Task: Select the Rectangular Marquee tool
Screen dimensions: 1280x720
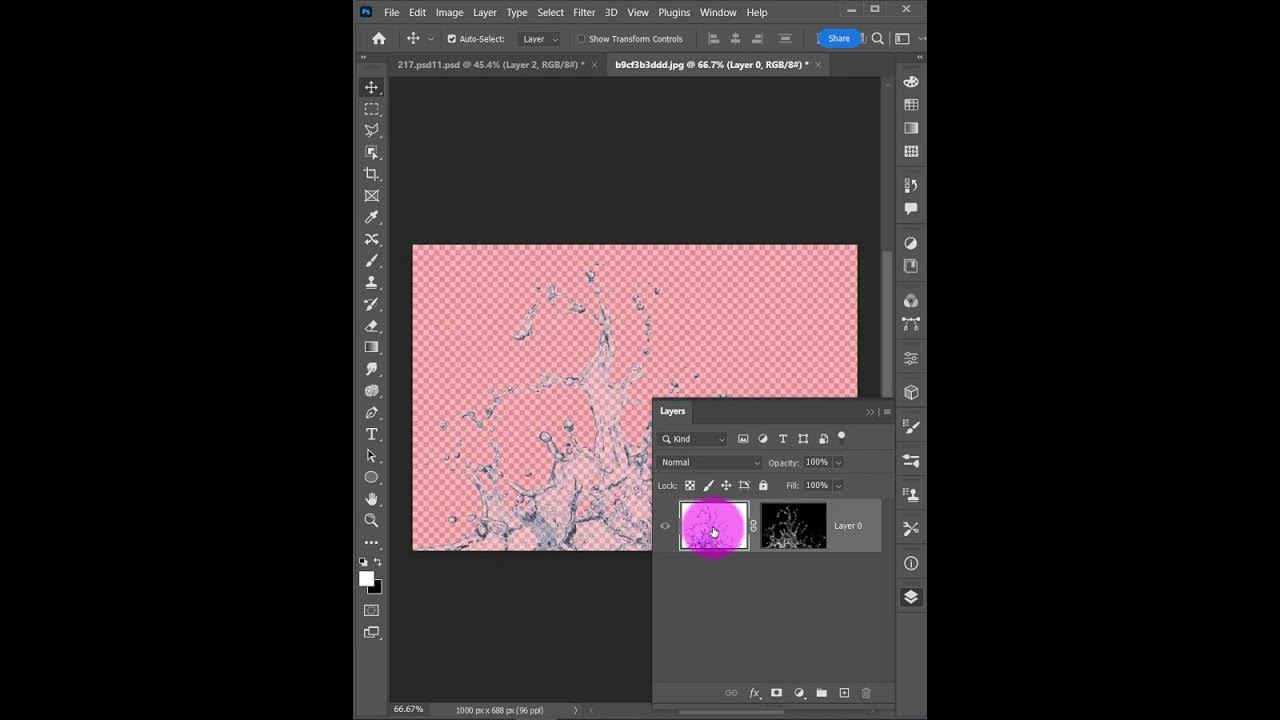Action: (x=372, y=109)
